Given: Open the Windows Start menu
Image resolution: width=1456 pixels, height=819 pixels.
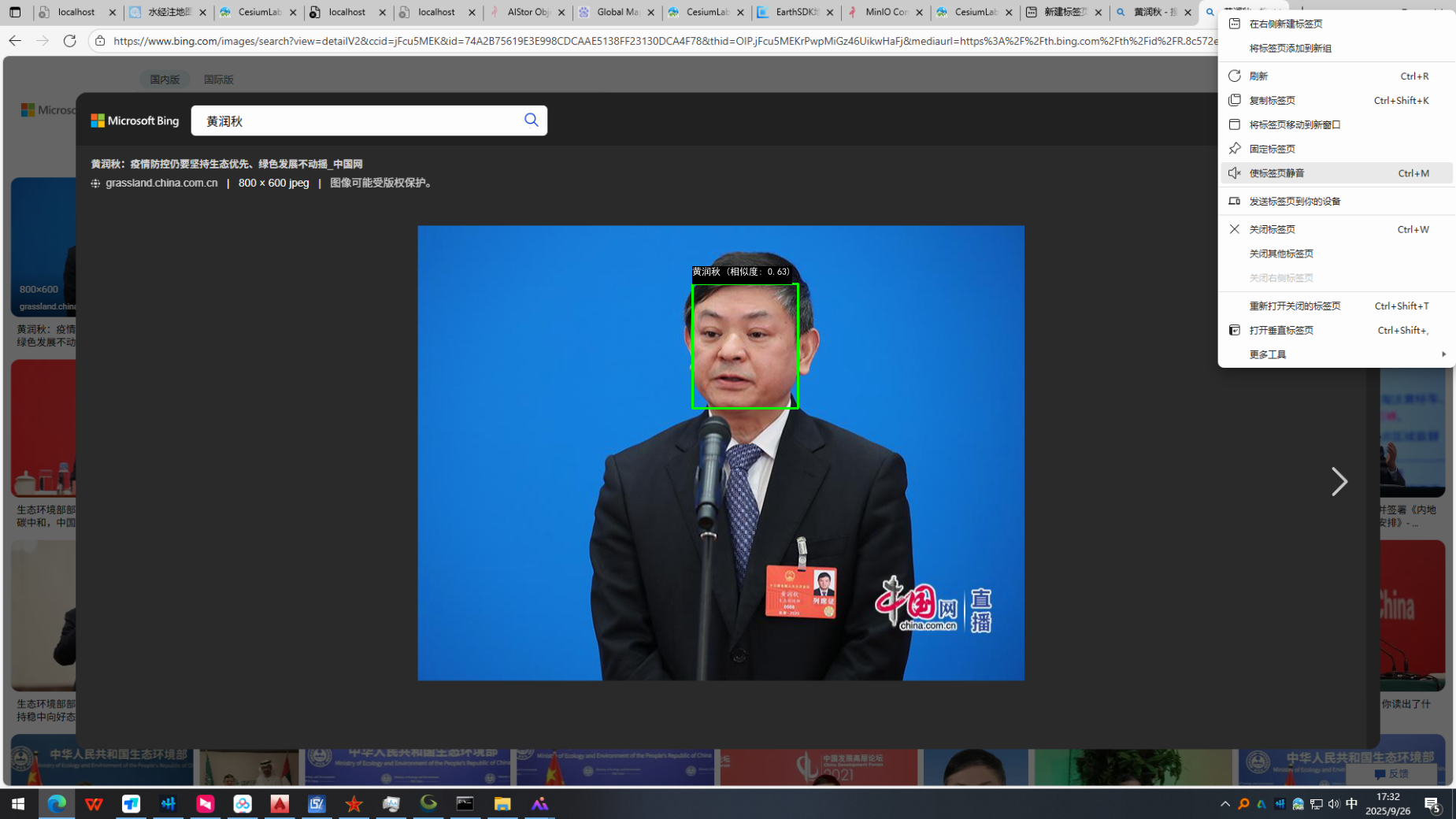Looking at the screenshot, I should [17, 803].
